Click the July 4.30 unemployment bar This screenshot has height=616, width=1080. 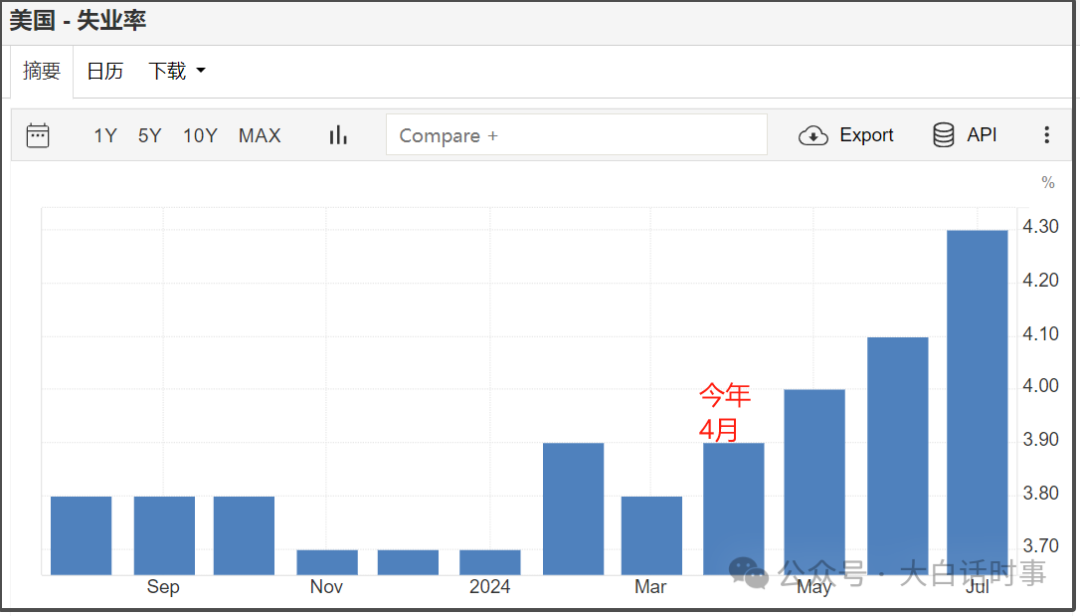977,402
